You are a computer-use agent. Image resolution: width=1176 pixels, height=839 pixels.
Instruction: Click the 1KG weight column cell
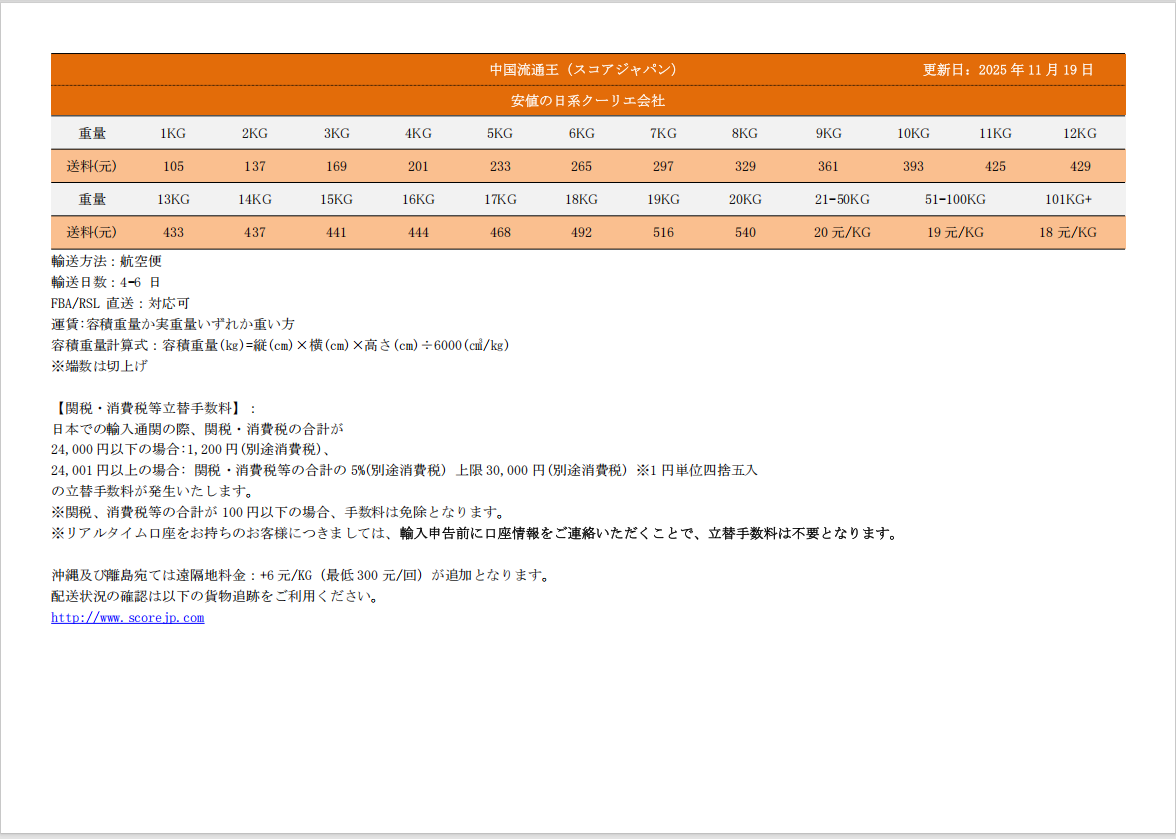point(173,133)
